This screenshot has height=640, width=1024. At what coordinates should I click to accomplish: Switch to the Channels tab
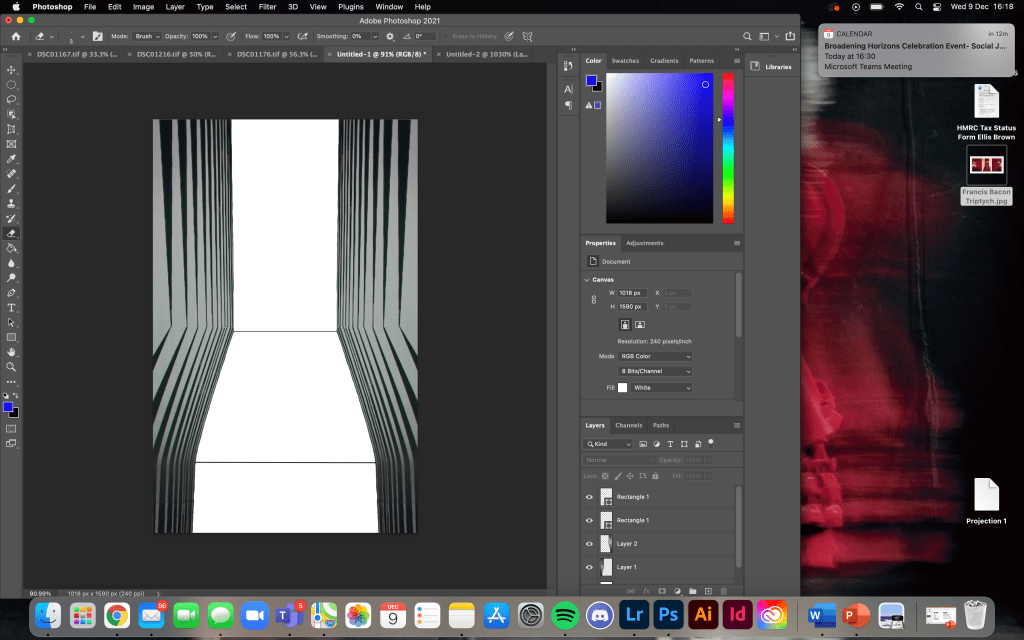628,425
